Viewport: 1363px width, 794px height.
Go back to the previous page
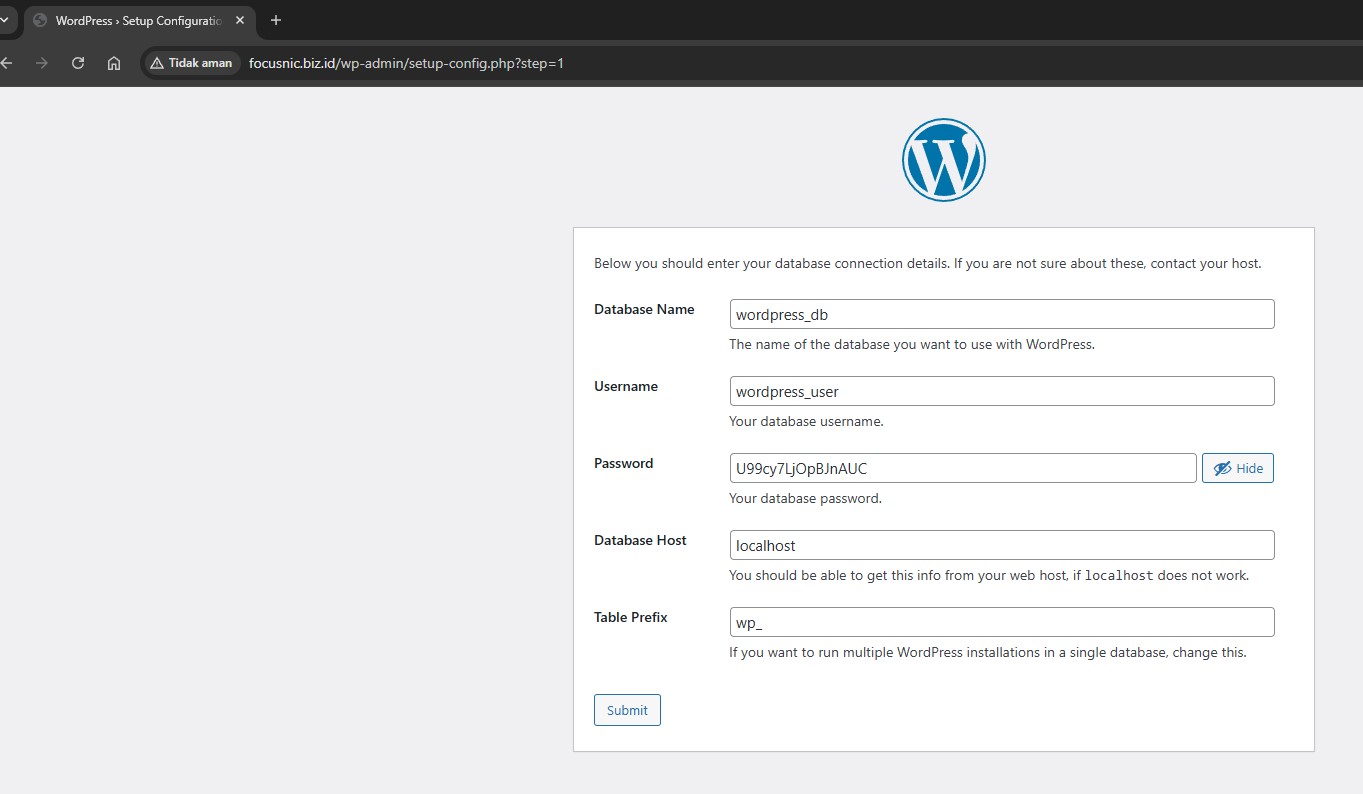(x=7, y=63)
